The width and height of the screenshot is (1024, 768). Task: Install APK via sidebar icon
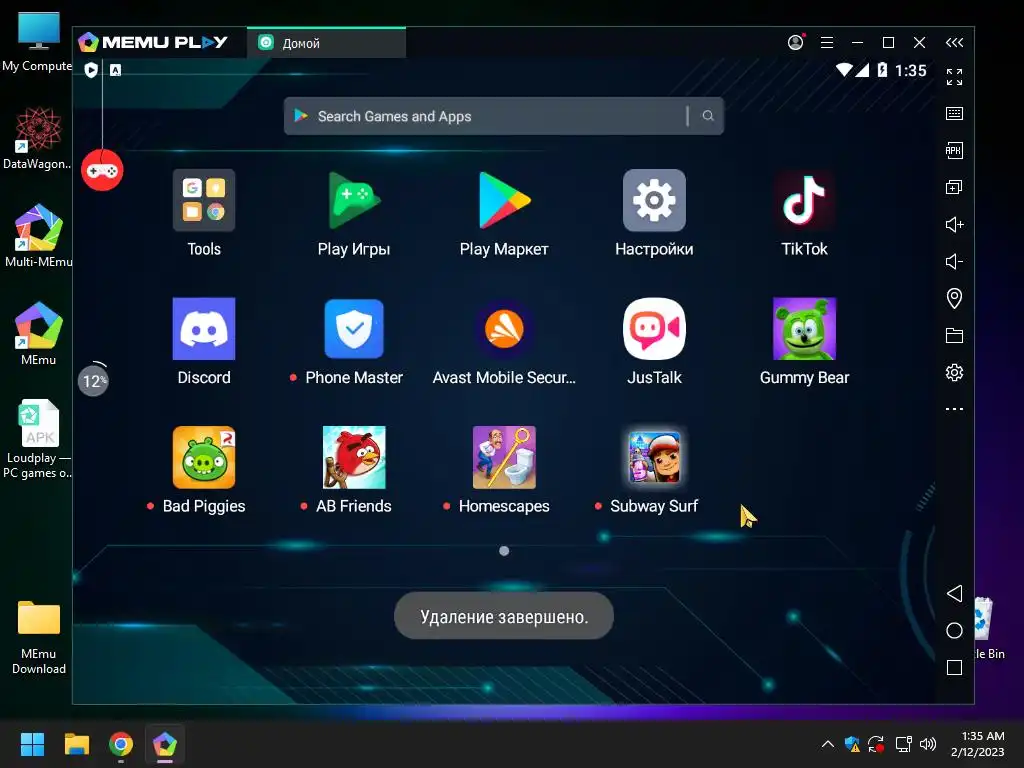(x=954, y=151)
